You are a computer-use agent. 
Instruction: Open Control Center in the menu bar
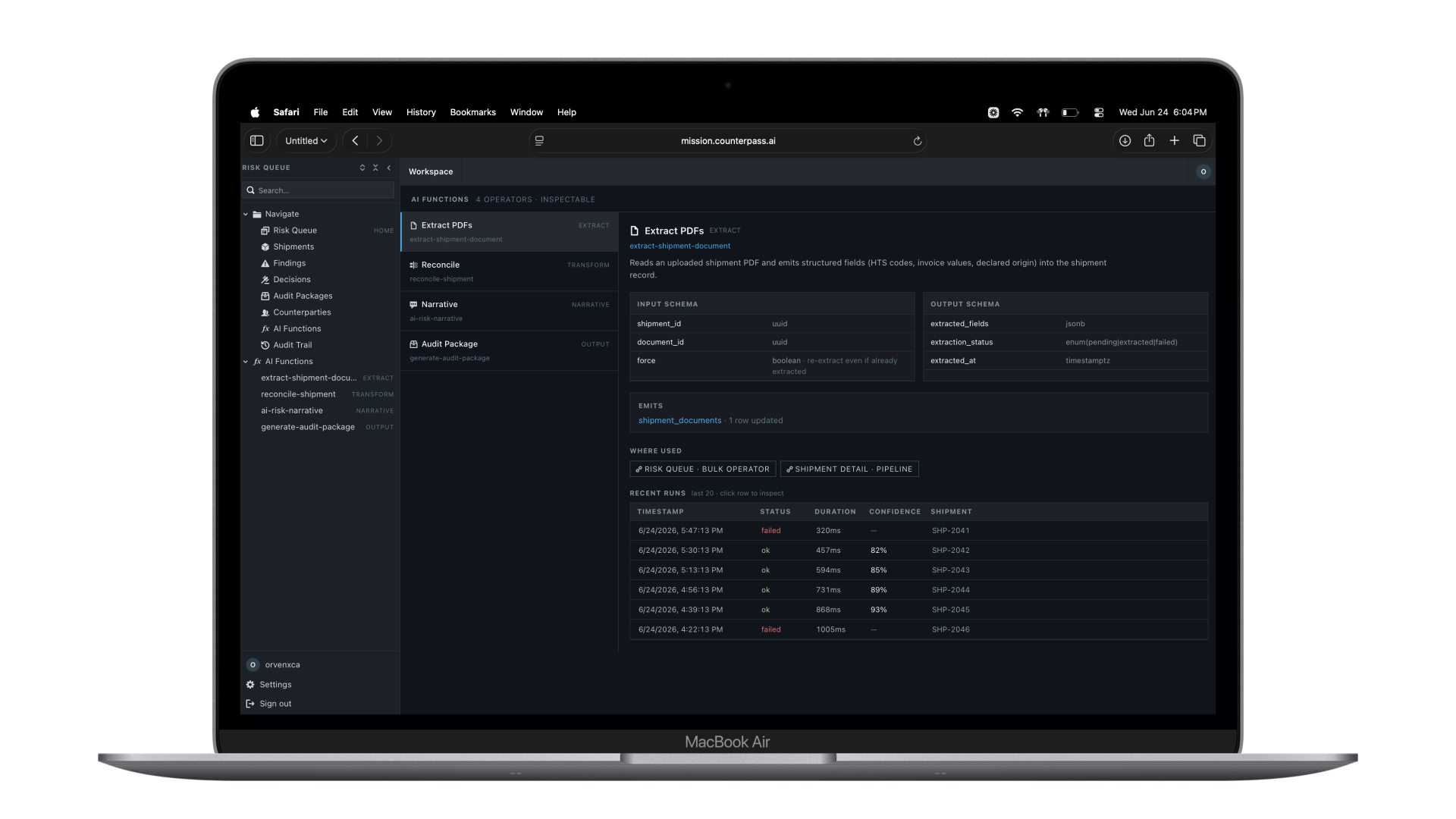(1098, 112)
